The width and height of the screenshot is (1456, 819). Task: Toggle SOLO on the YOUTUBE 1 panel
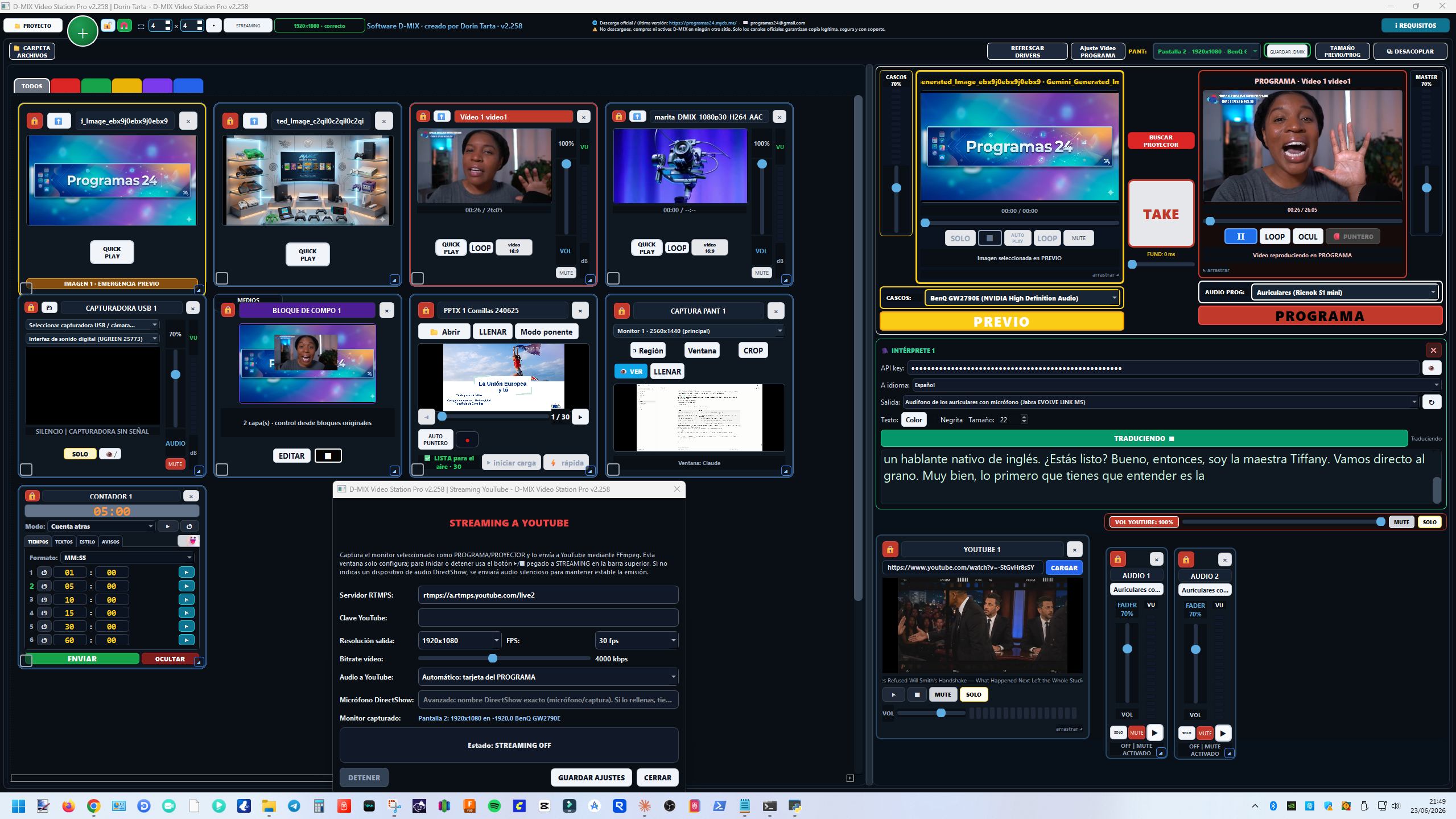click(974, 694)
